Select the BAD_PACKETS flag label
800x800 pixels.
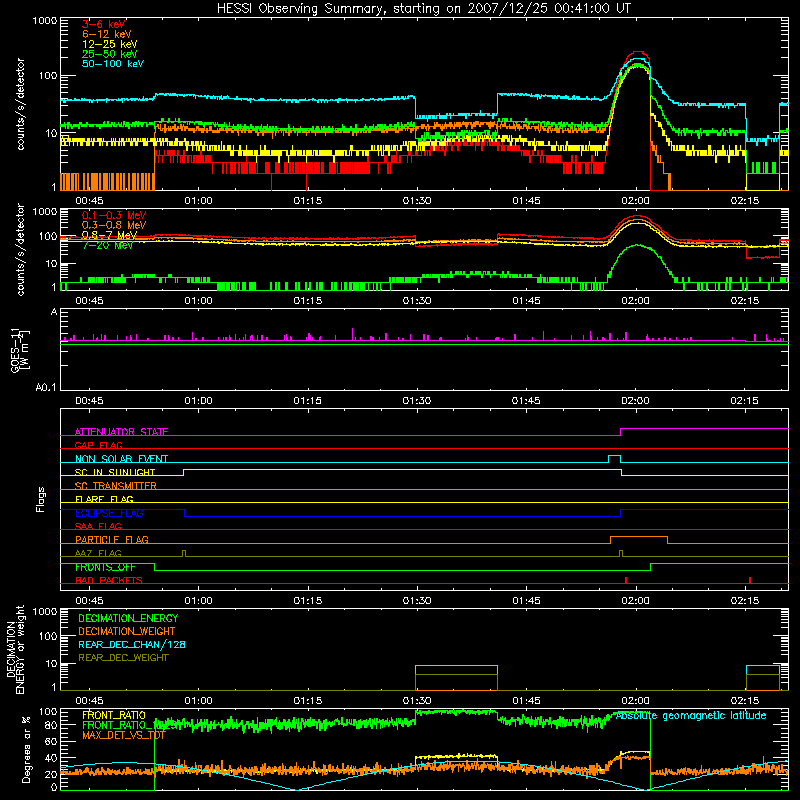click(x=109, y=580)
